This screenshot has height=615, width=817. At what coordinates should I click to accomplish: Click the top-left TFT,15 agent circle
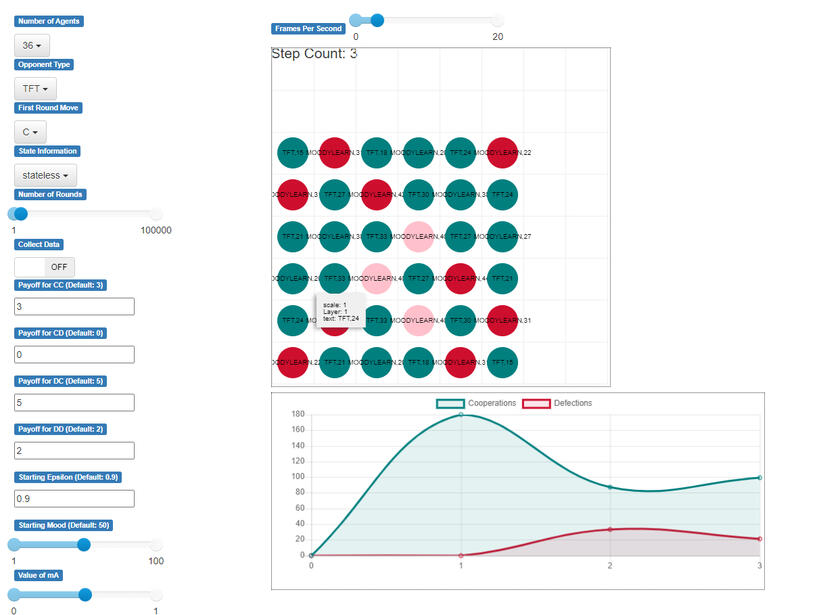[293, 153]
